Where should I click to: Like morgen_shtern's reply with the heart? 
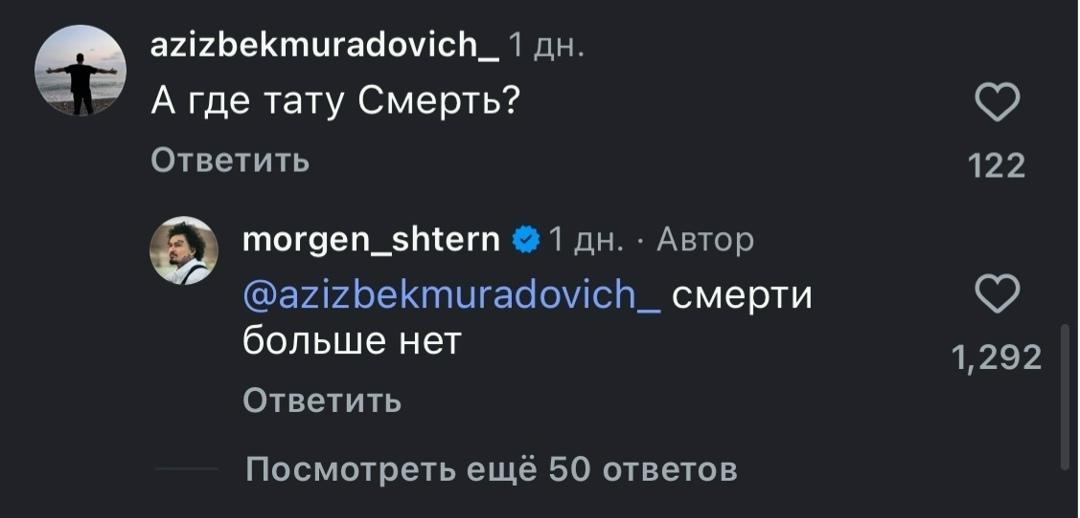pos(997,296)
